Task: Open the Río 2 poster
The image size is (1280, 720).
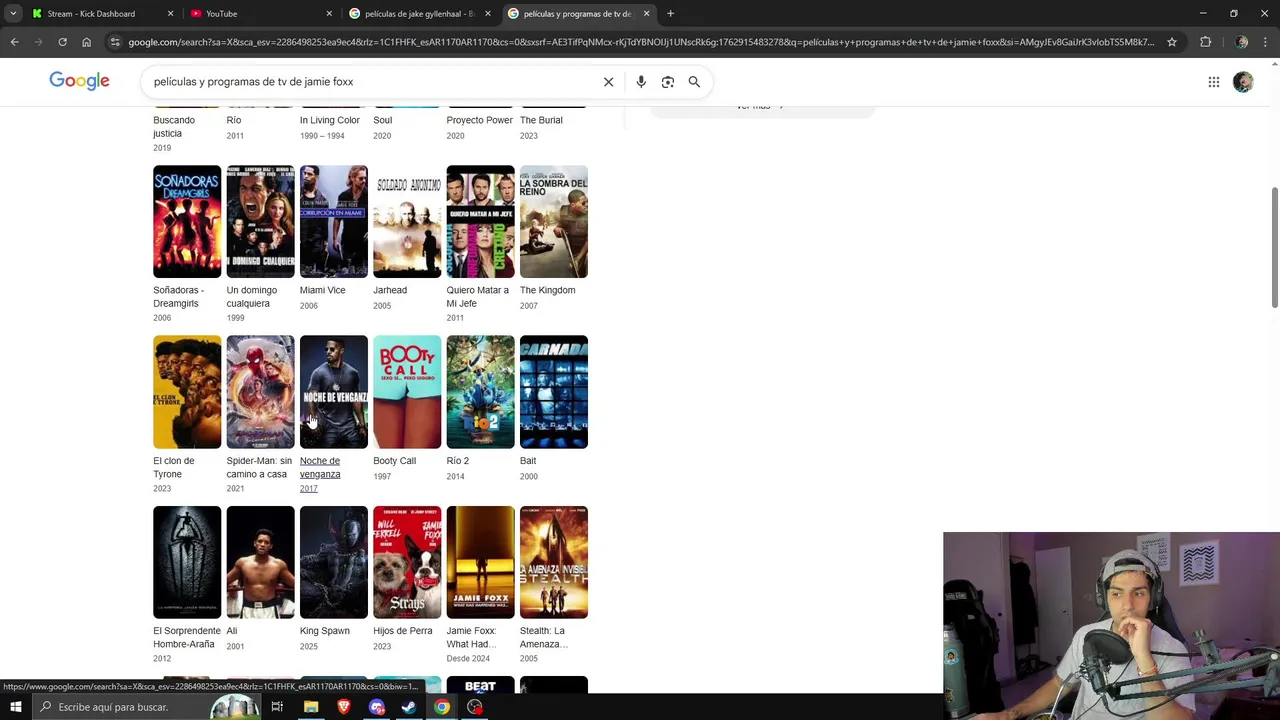Action: [x=480, y=392]
